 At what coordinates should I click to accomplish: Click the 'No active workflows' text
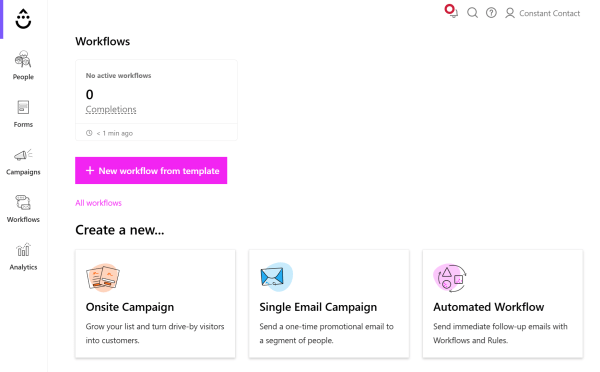pos(118,76)
